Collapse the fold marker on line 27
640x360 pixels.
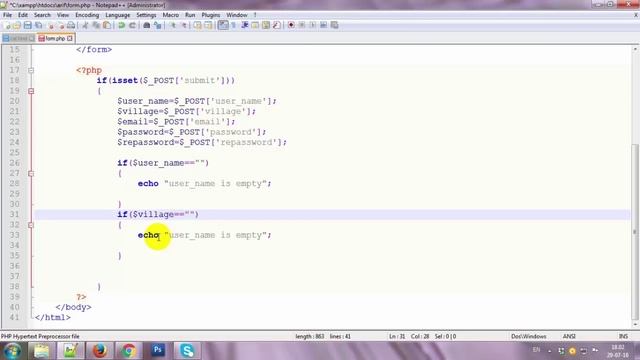tap(31, 173)
